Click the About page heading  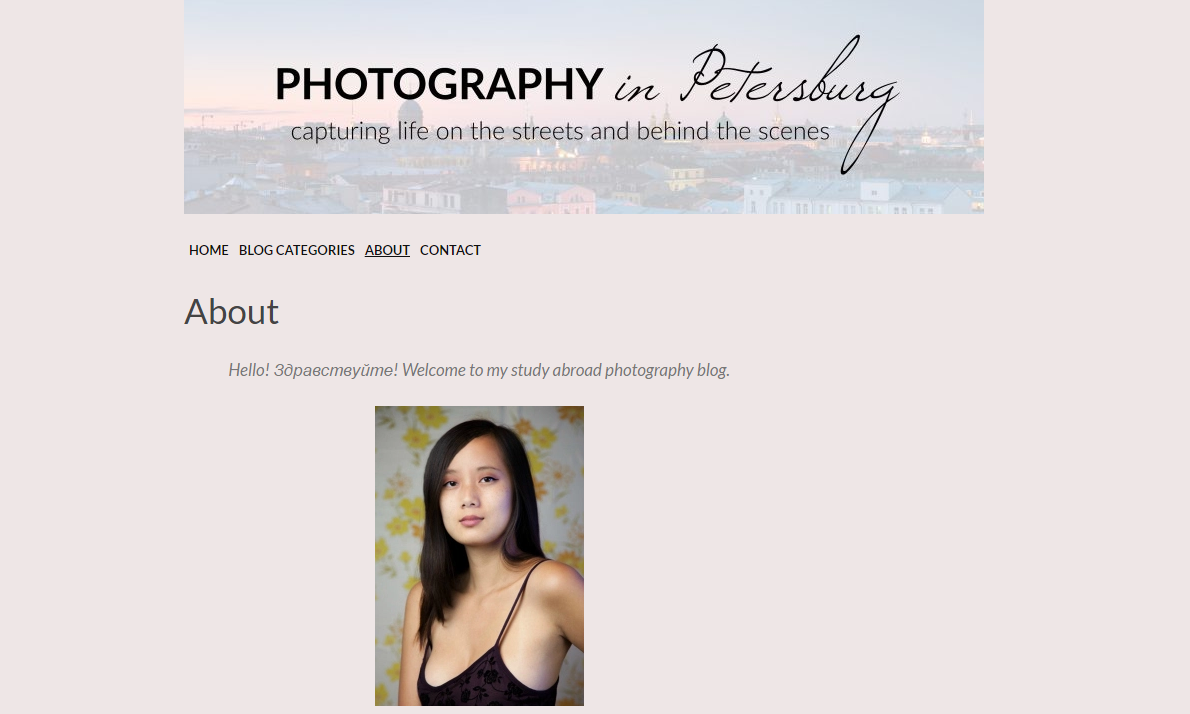[231, 312]
